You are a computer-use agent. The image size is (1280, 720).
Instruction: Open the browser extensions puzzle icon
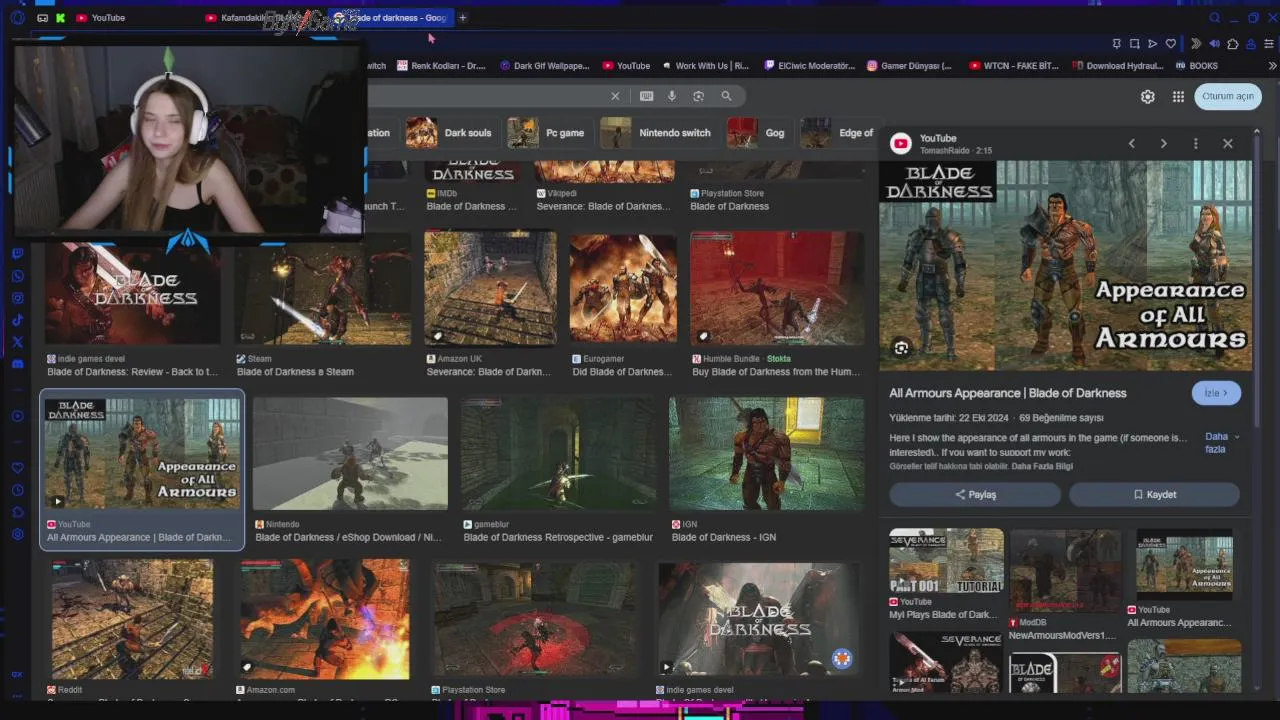pyautogui.click(x=1232, y=44)
